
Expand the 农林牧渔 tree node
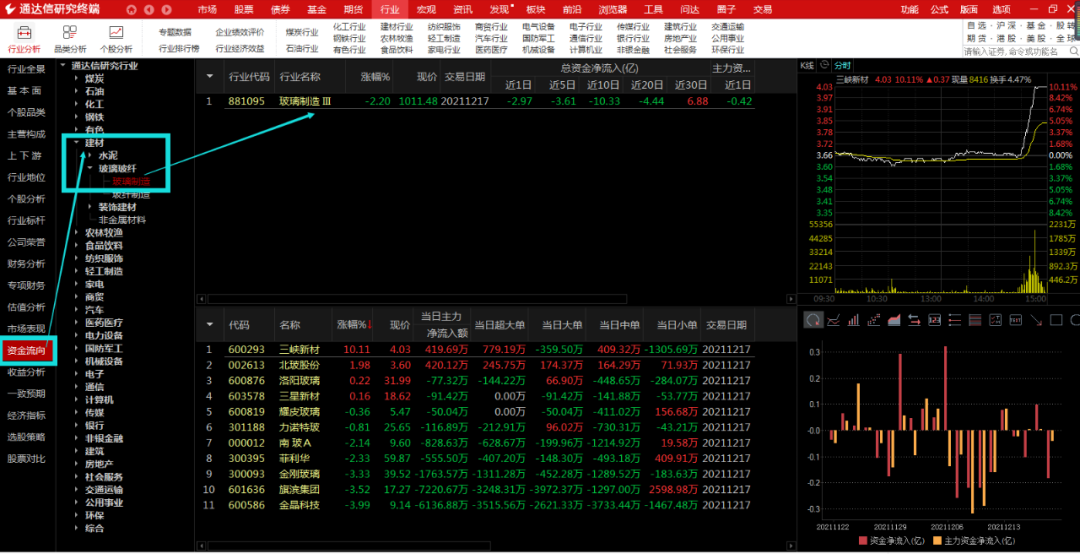(x=76, y=232)
